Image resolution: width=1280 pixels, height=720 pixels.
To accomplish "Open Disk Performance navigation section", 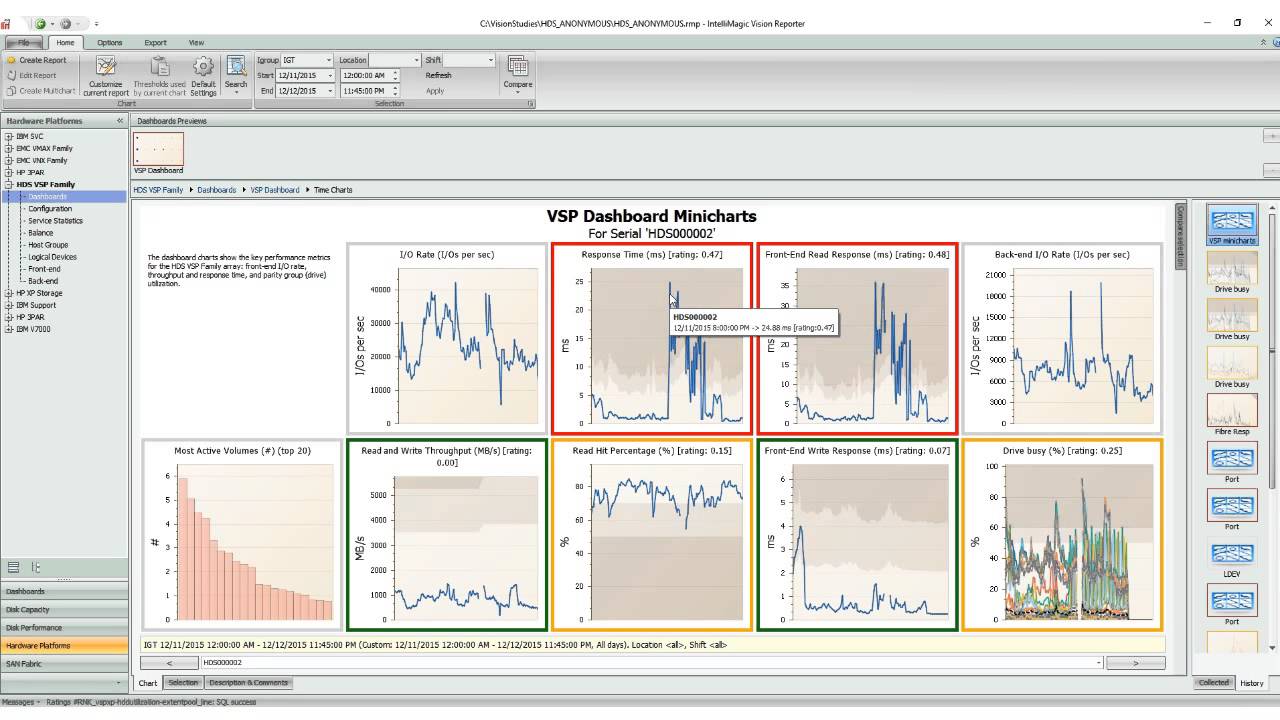I will (64, 627).
